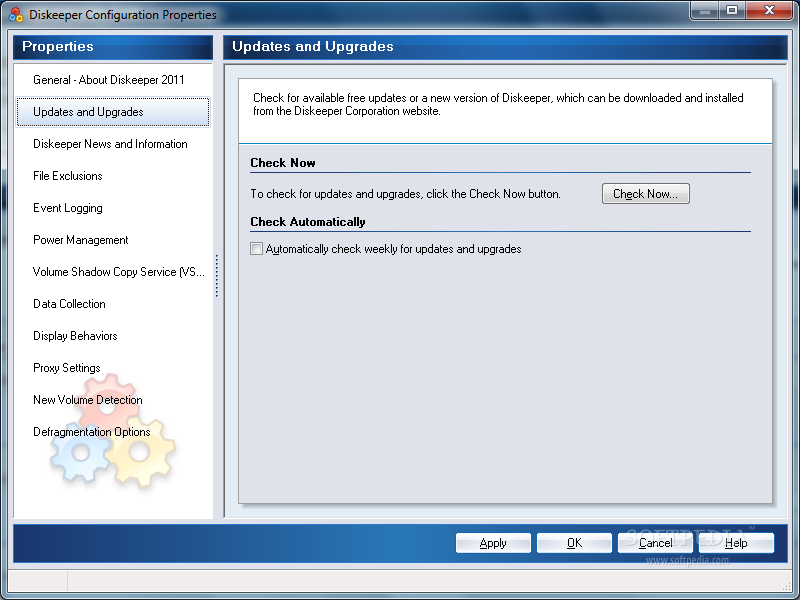Minimize the Diskeeper Configuration Properties window
Image resolution: width=800 pixels, height=600 pixels.
pyautogui.click(x=705, y=11)
